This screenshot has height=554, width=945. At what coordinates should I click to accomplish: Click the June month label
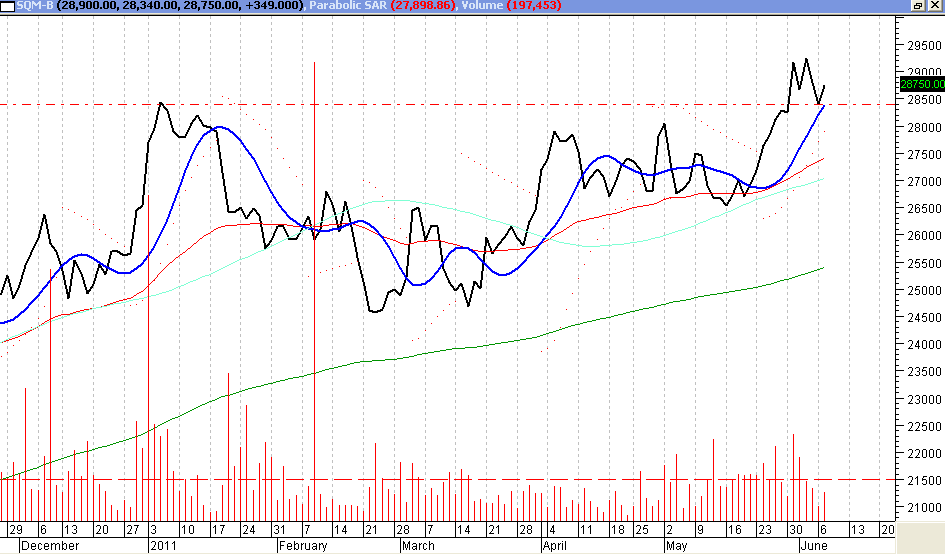(814, 546)
